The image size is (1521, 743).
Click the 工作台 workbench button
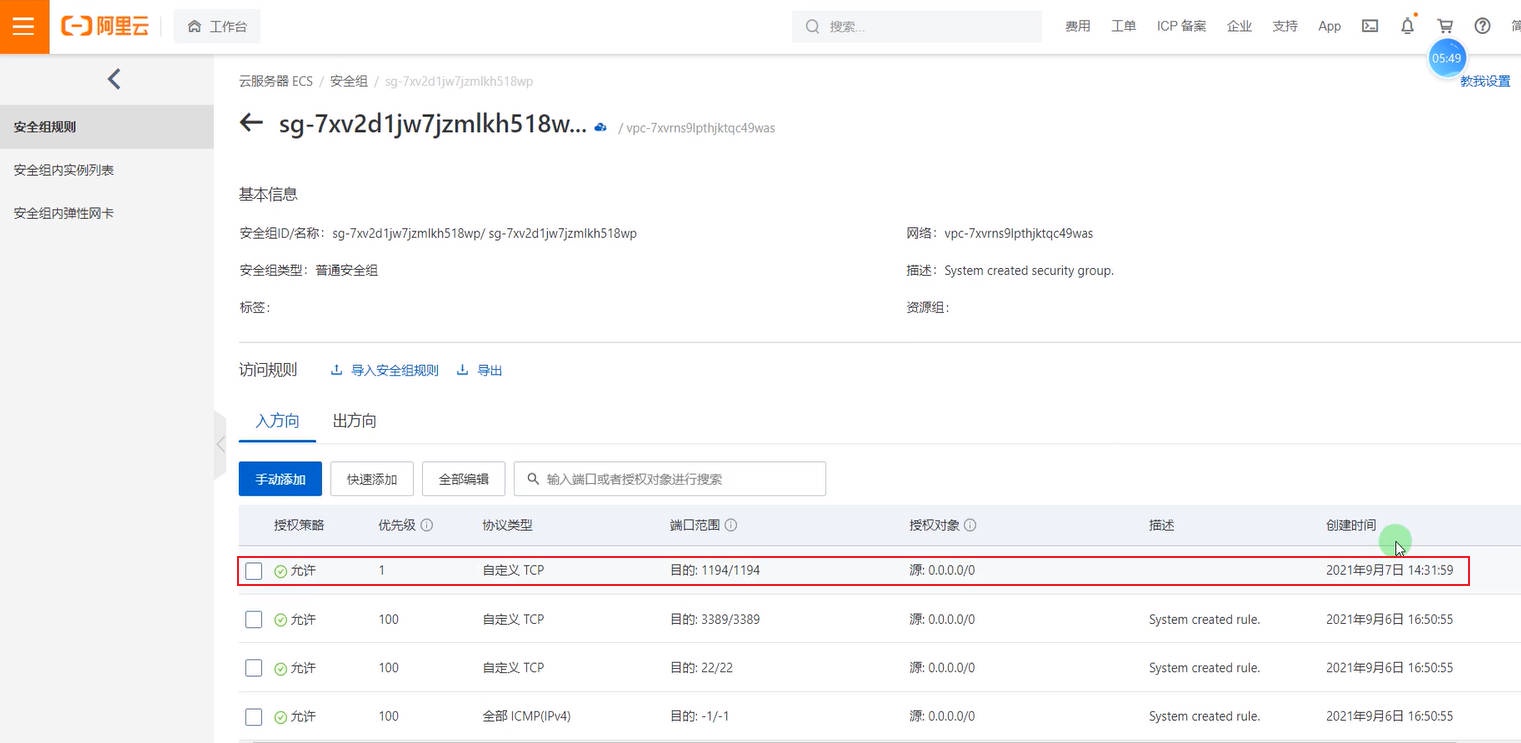[x=217, y=26]
